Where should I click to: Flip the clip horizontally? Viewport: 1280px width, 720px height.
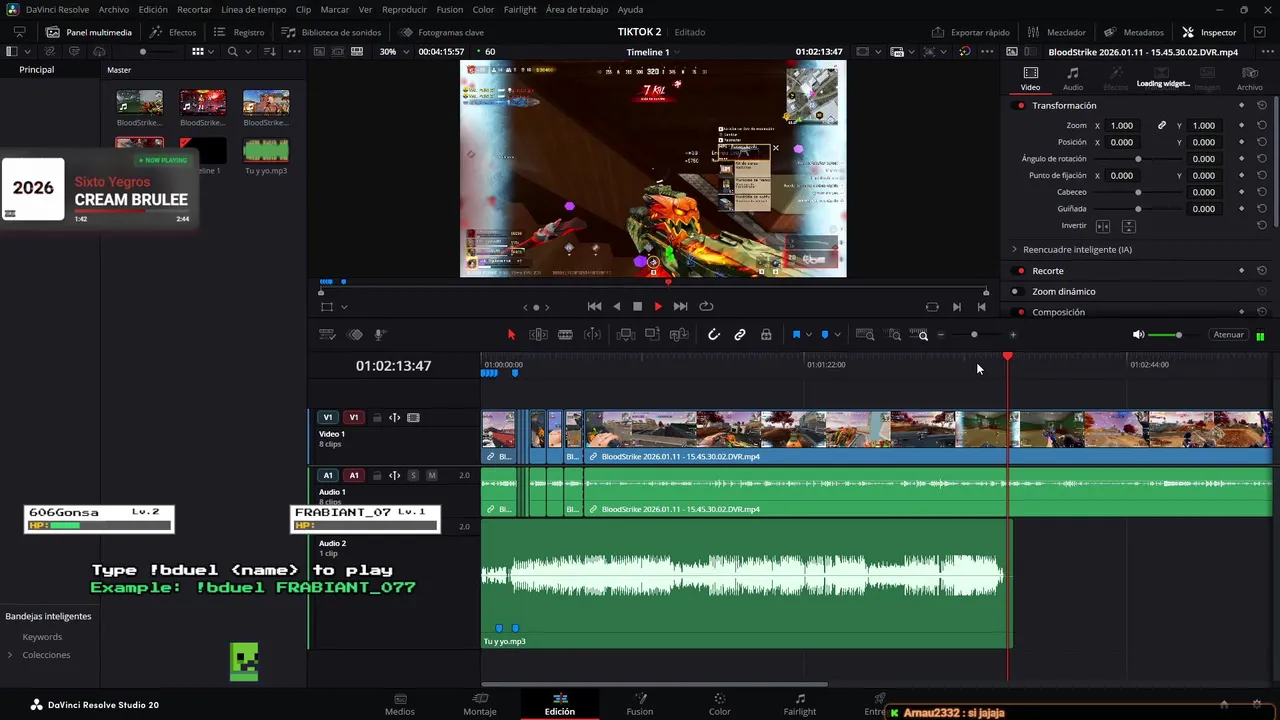point(1103,227)
